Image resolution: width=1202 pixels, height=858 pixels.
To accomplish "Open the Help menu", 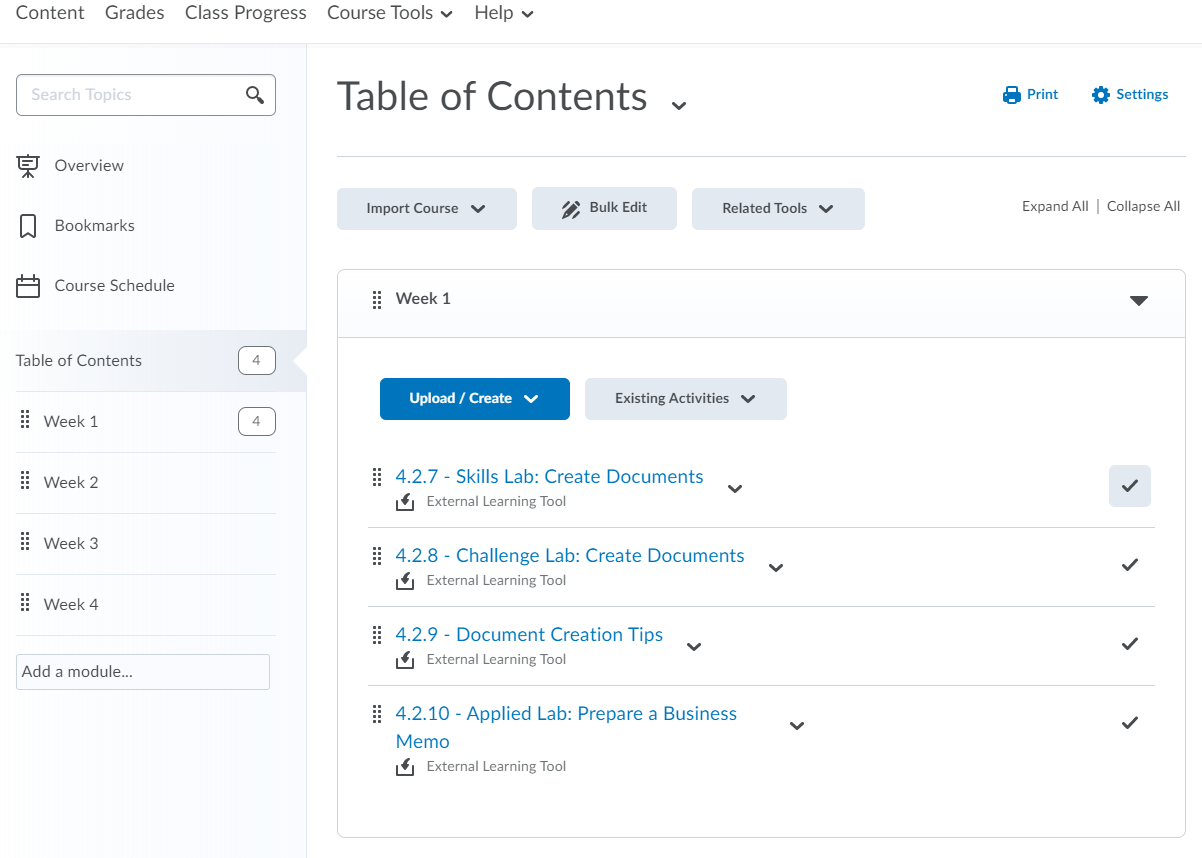I will click(504, 13).
